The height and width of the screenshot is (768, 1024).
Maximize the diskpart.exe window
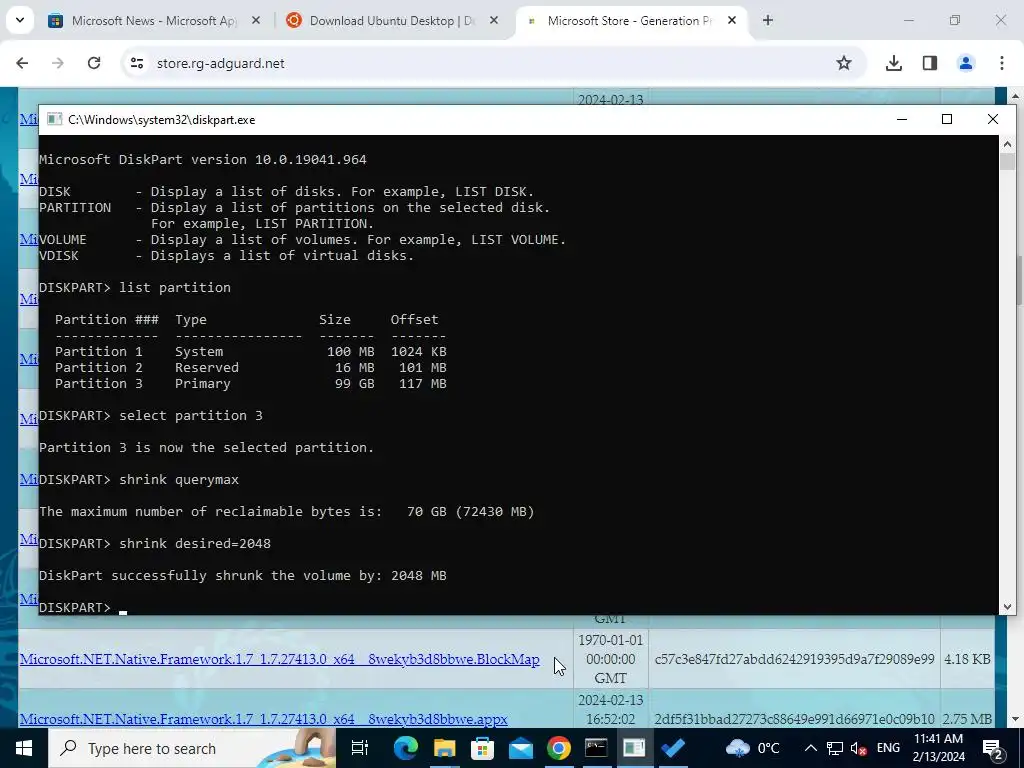click(947, 119)
